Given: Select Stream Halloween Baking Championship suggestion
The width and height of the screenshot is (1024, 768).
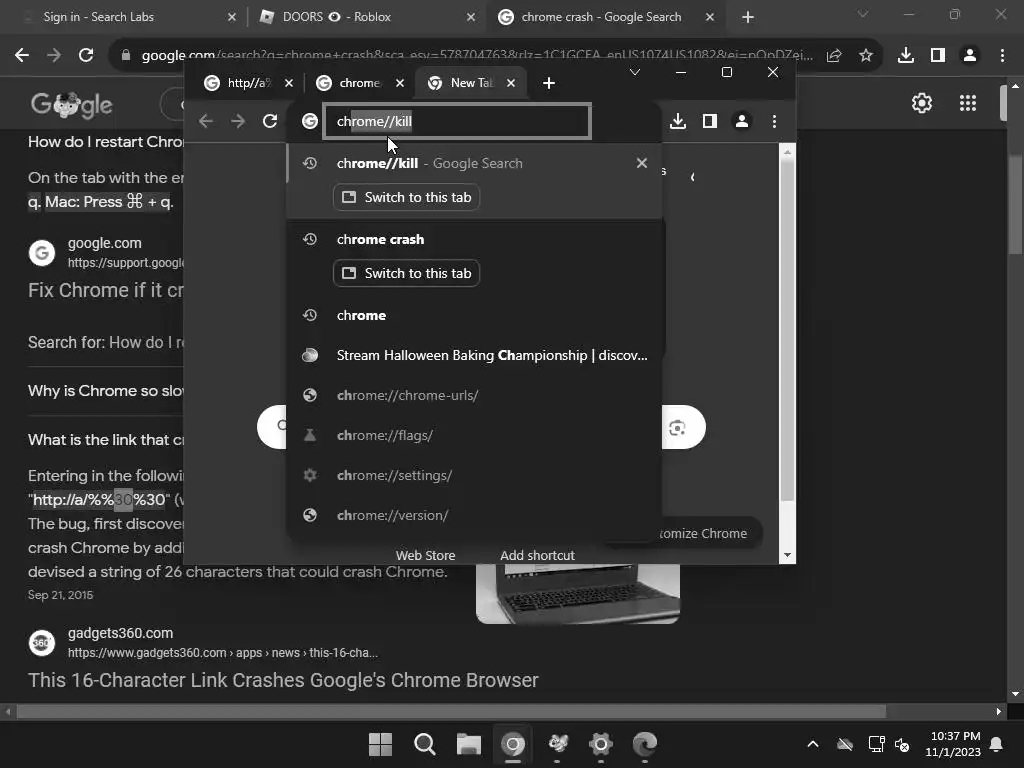Looking at the screenshot, I should [475, 355].
